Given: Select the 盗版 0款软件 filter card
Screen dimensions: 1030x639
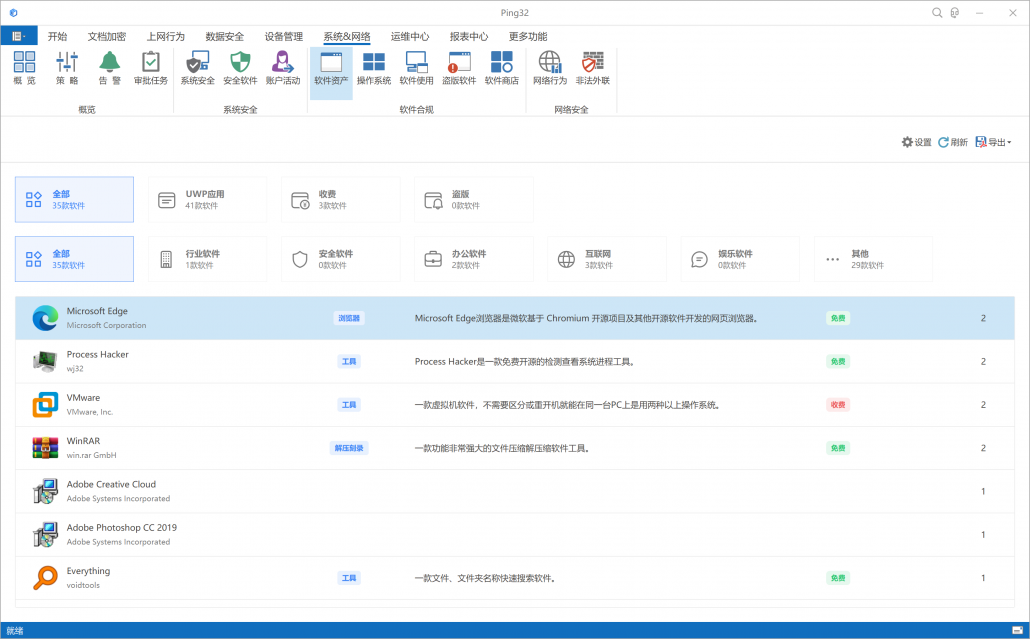Looking at the screenshot, I should pyautogui.click(x=474, y=200).
